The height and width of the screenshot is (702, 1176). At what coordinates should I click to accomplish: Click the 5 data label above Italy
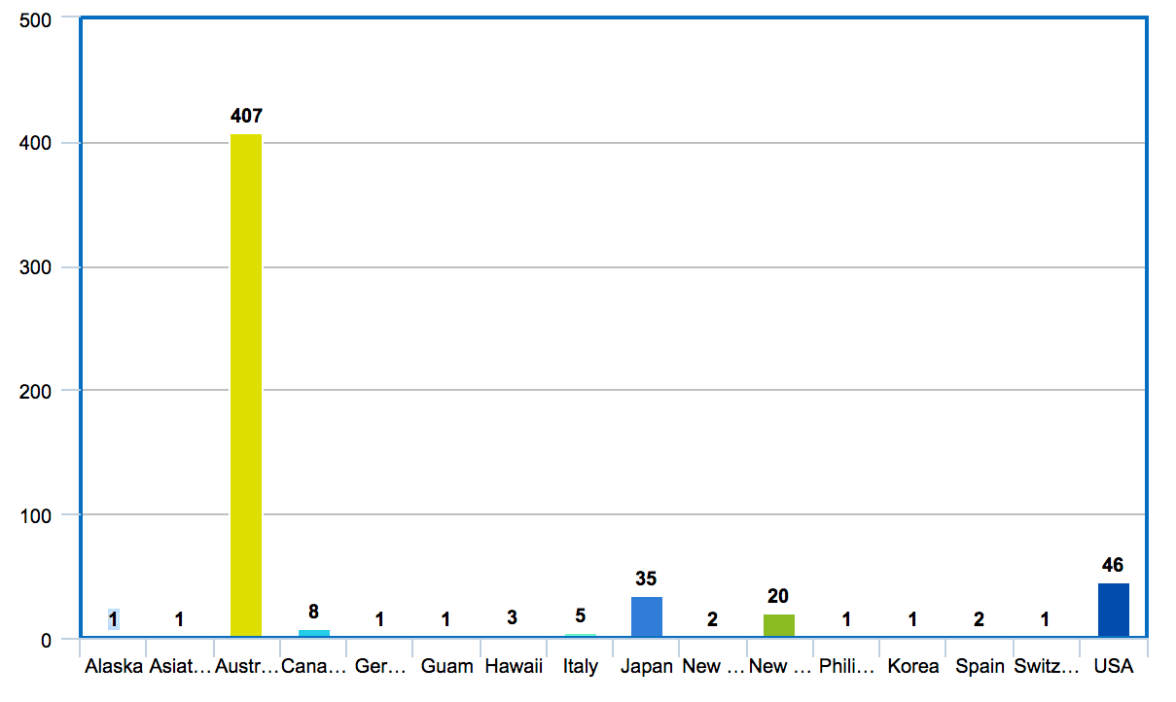click(580, 616)
